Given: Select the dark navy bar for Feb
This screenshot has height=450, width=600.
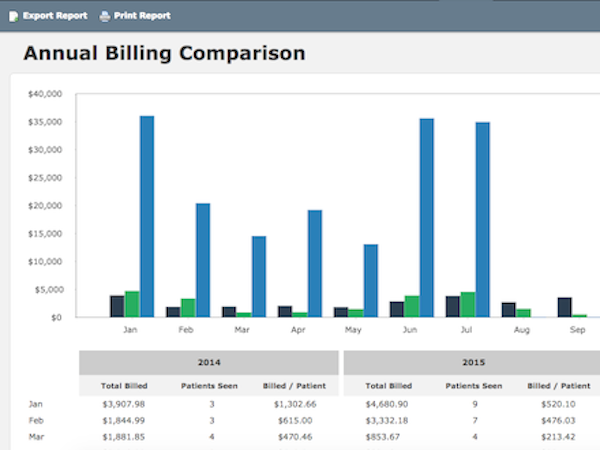Looking at the screenshot, I should point(173,312).
